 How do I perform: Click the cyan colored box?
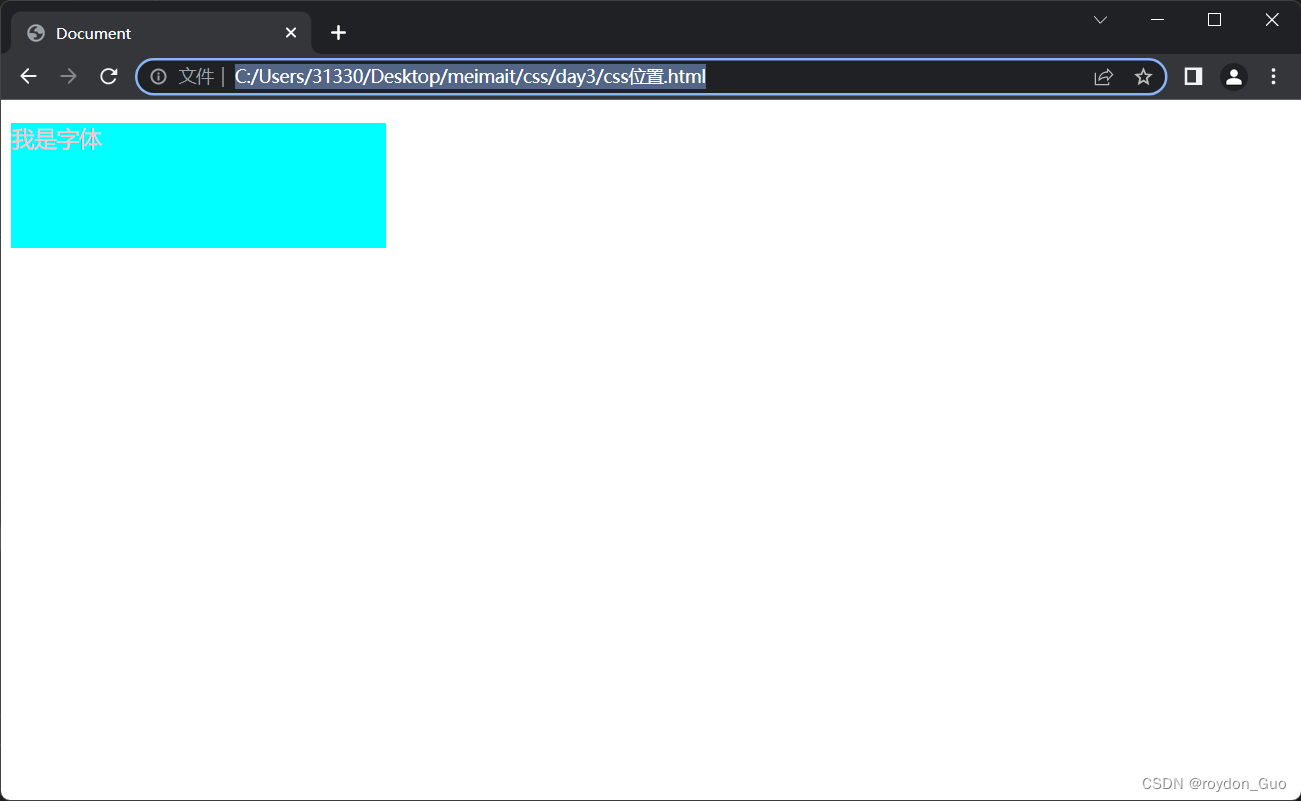[198, 185]
